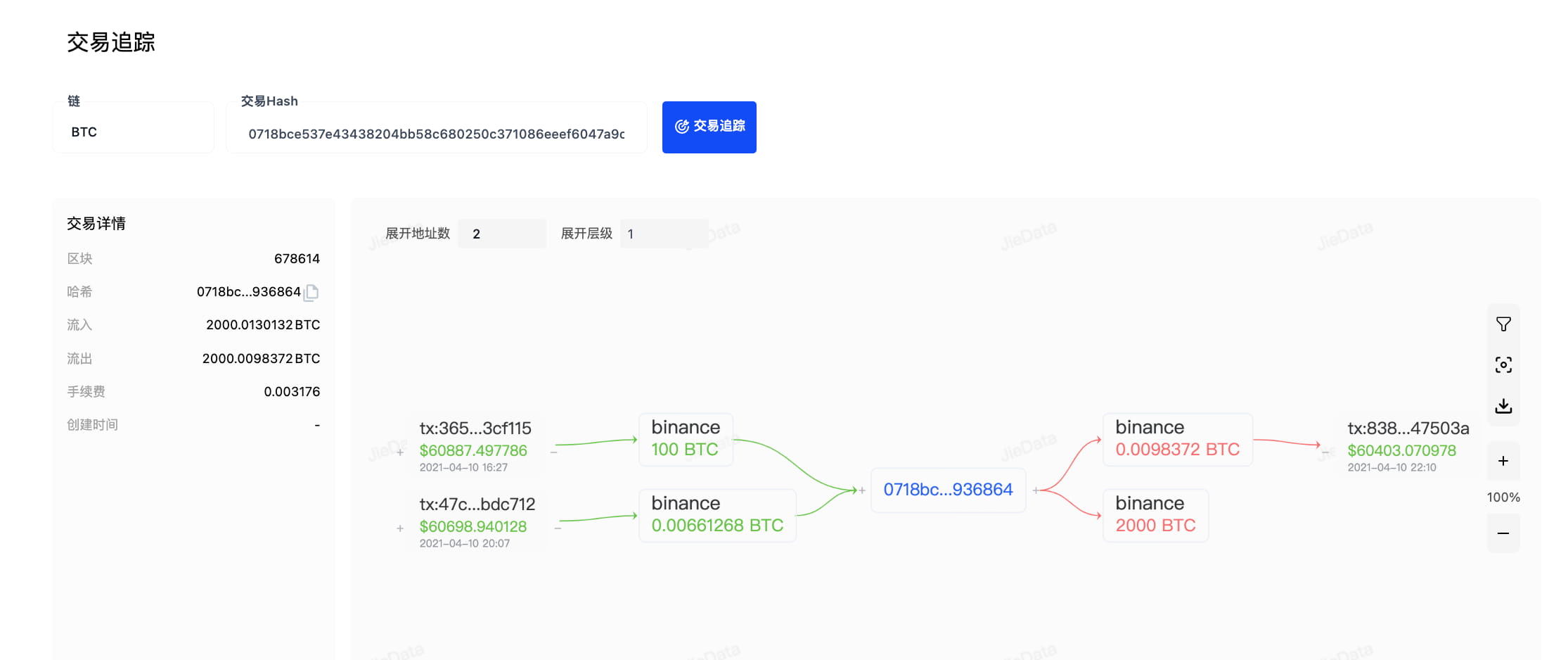
Task: Zoom in with the plus button
Action: tap(1503, 461)
